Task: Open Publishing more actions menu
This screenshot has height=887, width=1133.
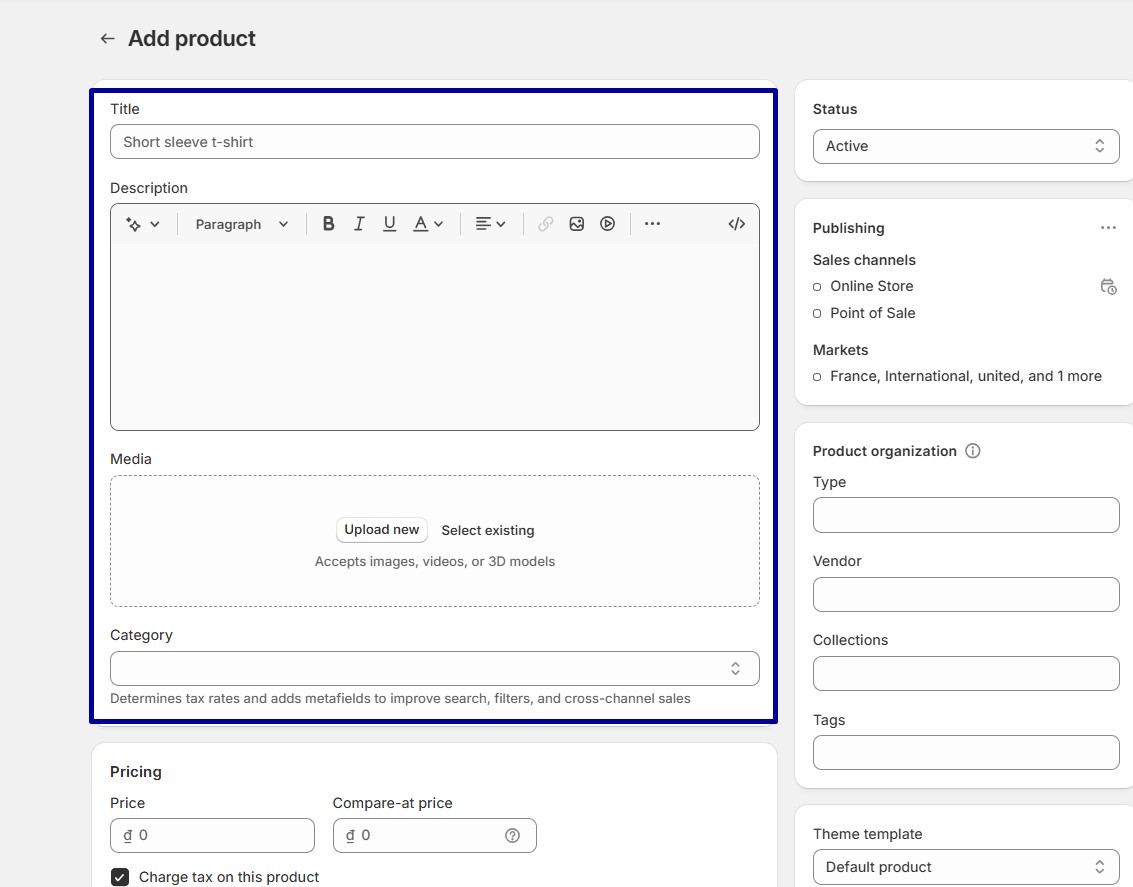Action: 1108,228
